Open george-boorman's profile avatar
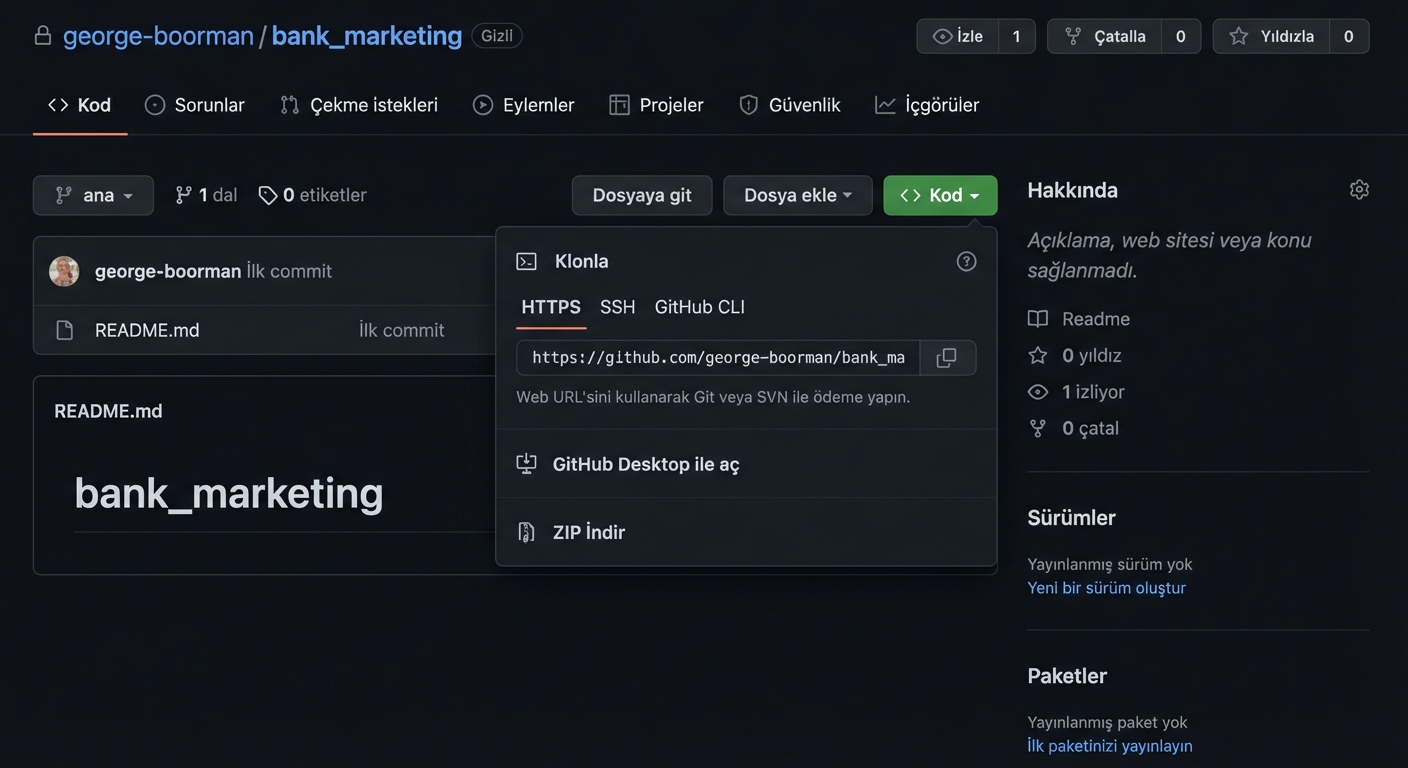The width and height of the screenshot is (1408, 768). pos(63,270)
